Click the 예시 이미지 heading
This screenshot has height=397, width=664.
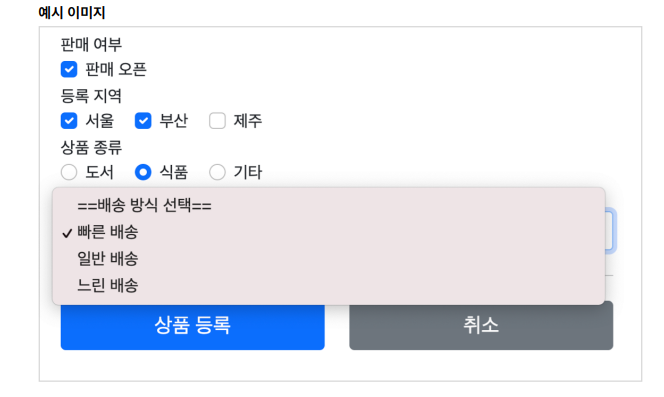72,13
